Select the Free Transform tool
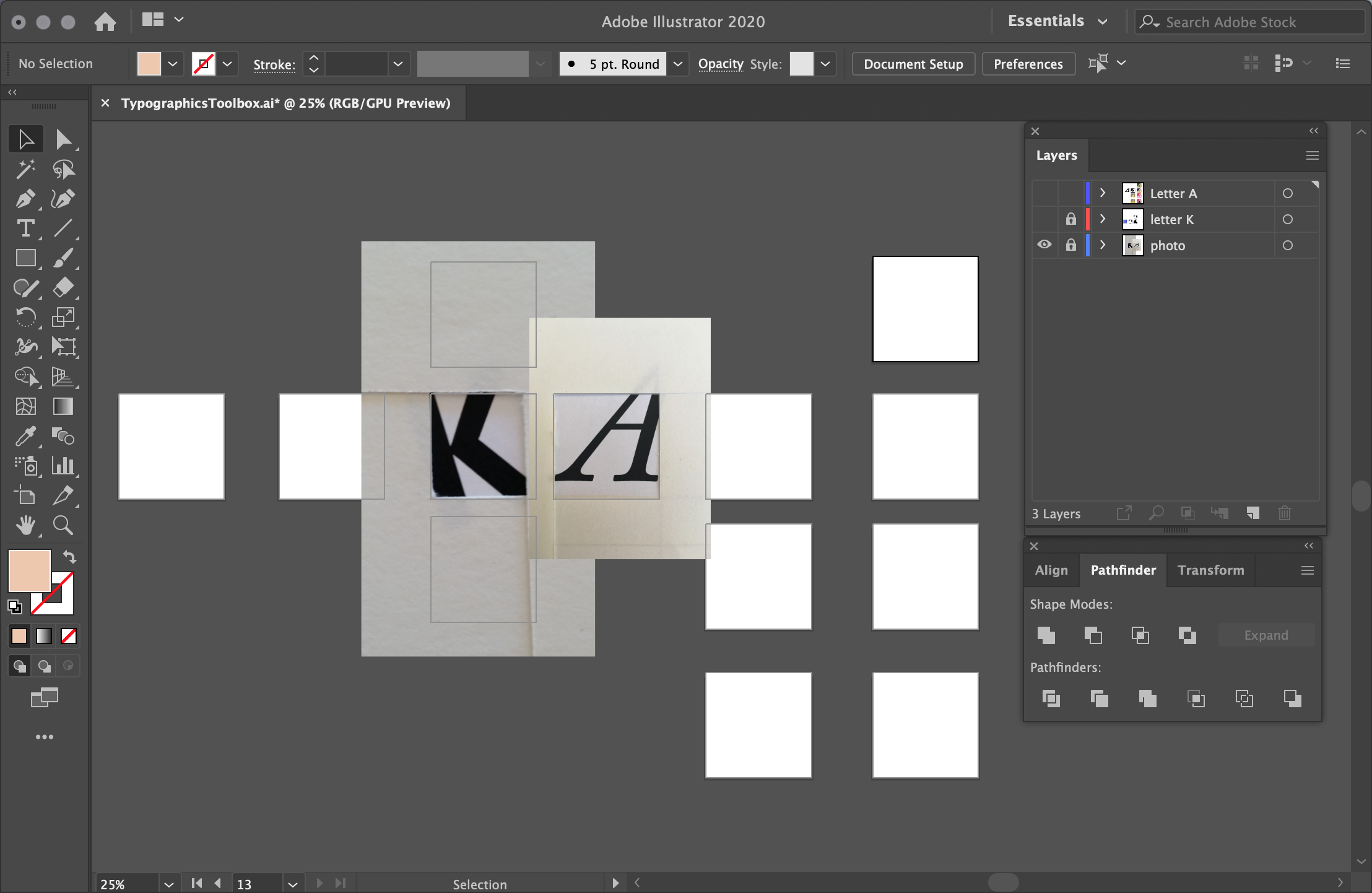The height and width of the screenshot is (893, 1372). (63, 346)
